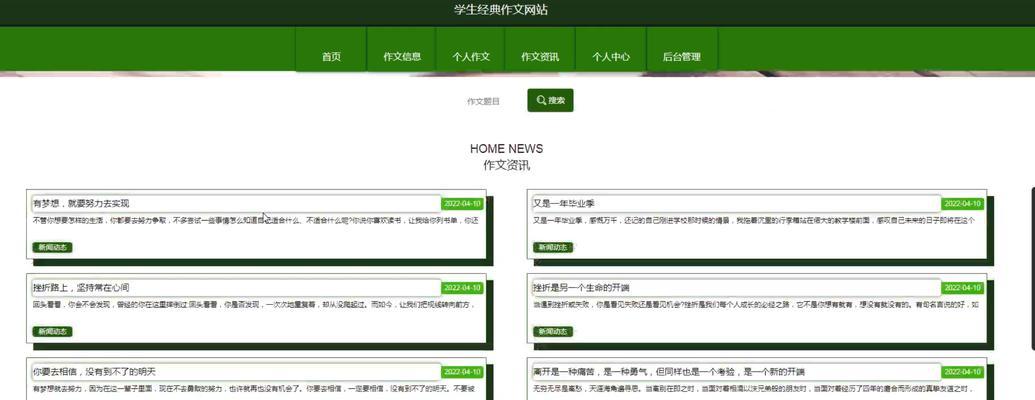The height and width of the screenshot is (400, 1035).
Task: Open the article 挫折是另一个生命的开端
Action: click(582, 288)
